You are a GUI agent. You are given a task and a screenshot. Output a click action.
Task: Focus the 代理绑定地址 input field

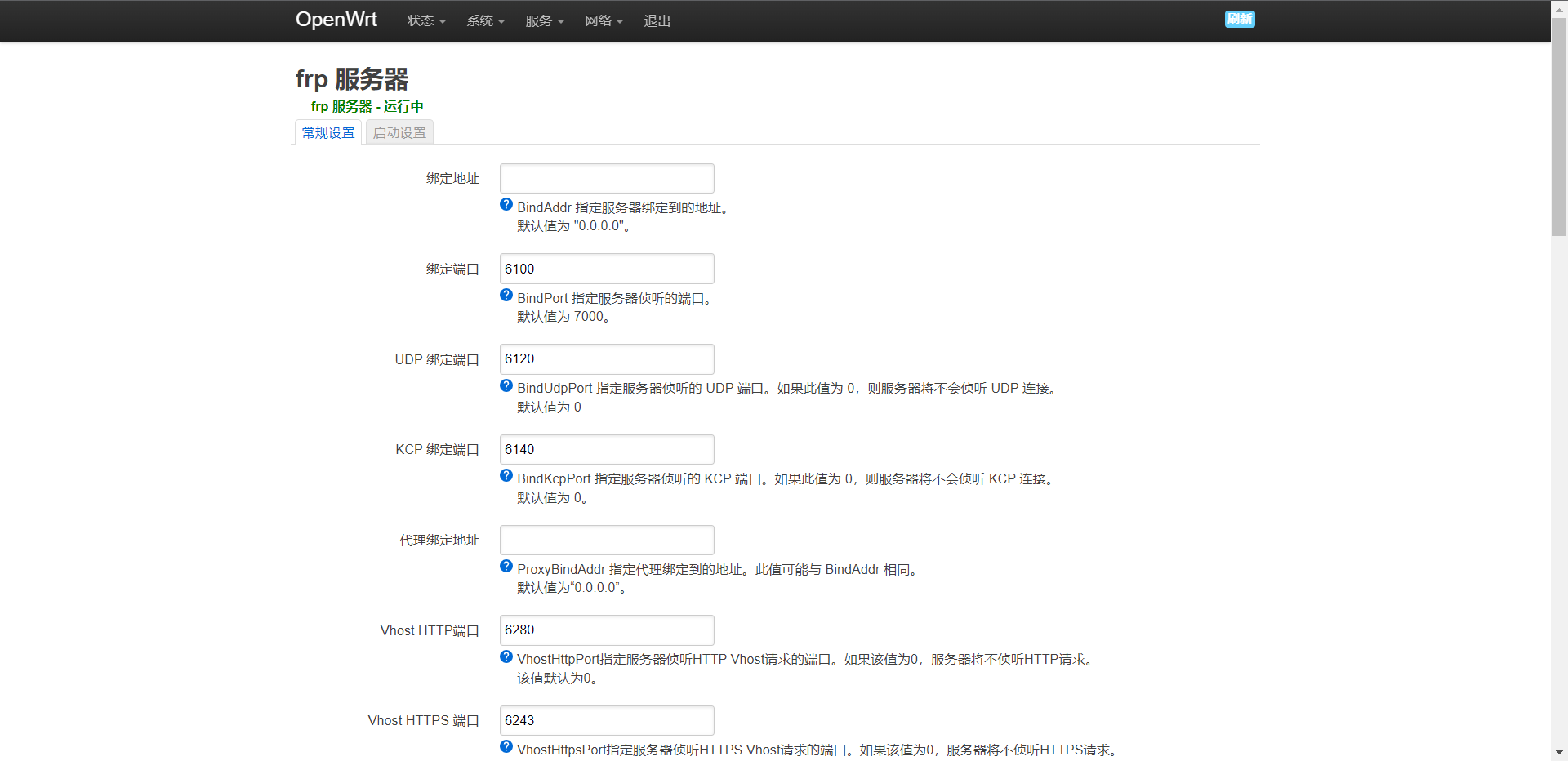[x=607, y=541]
